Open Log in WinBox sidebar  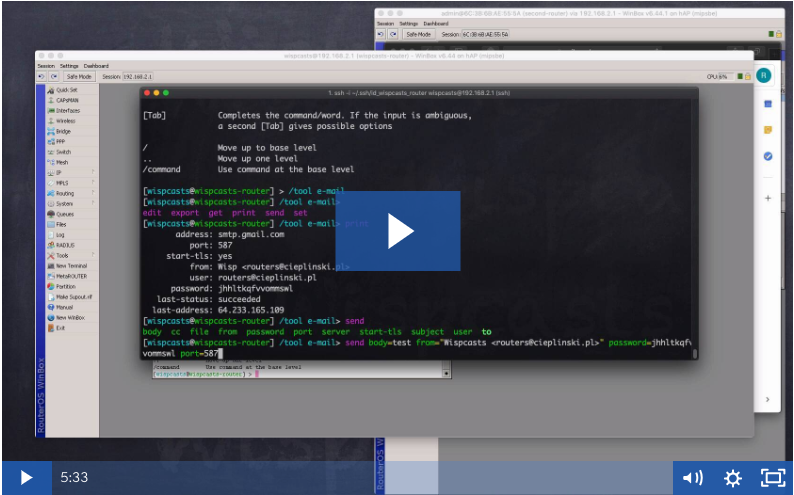coord(60,235)
